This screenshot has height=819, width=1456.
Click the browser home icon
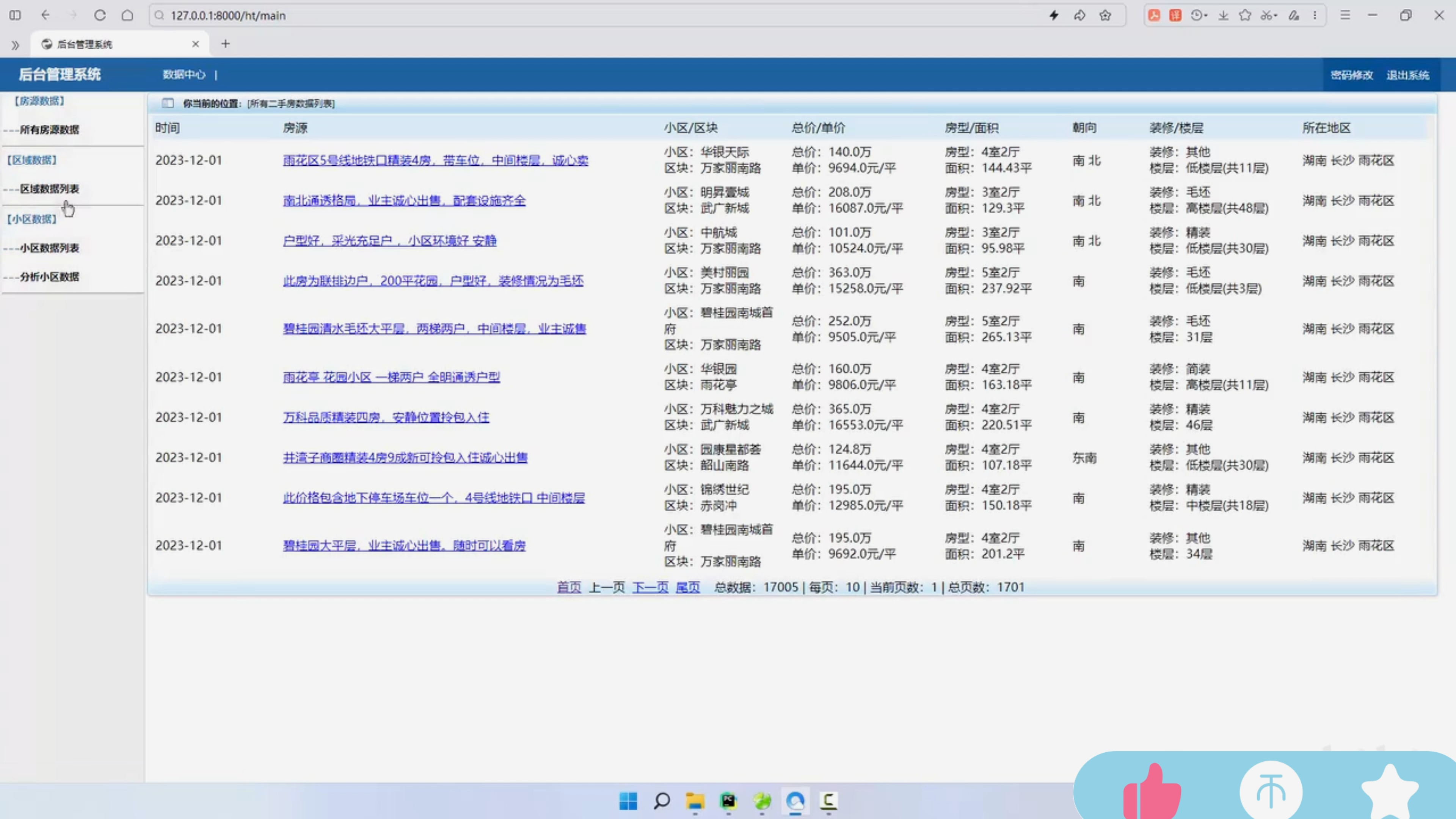(128, 15)
